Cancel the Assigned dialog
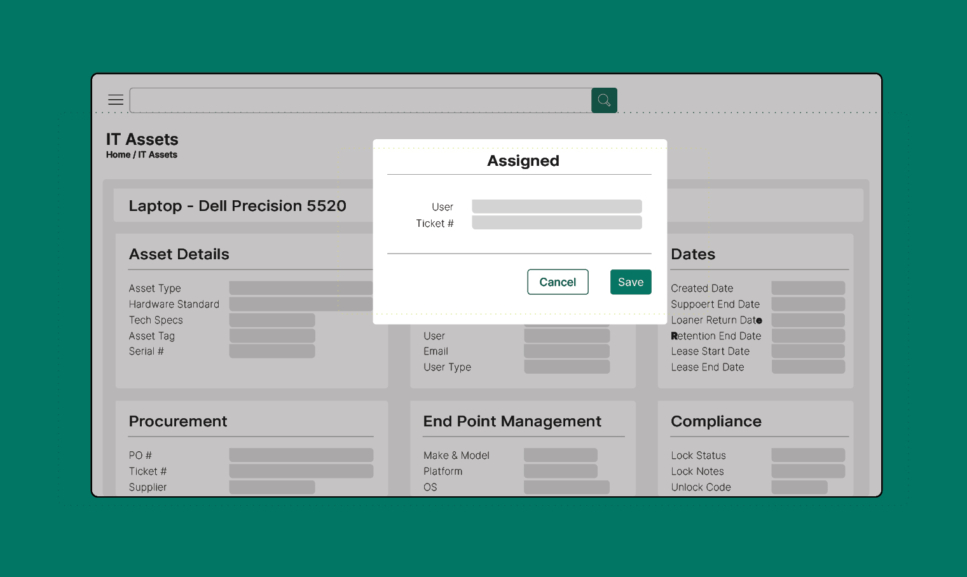The height and width of the screenshot is (577, 967). pyautogui.click(x=557, y=282)
